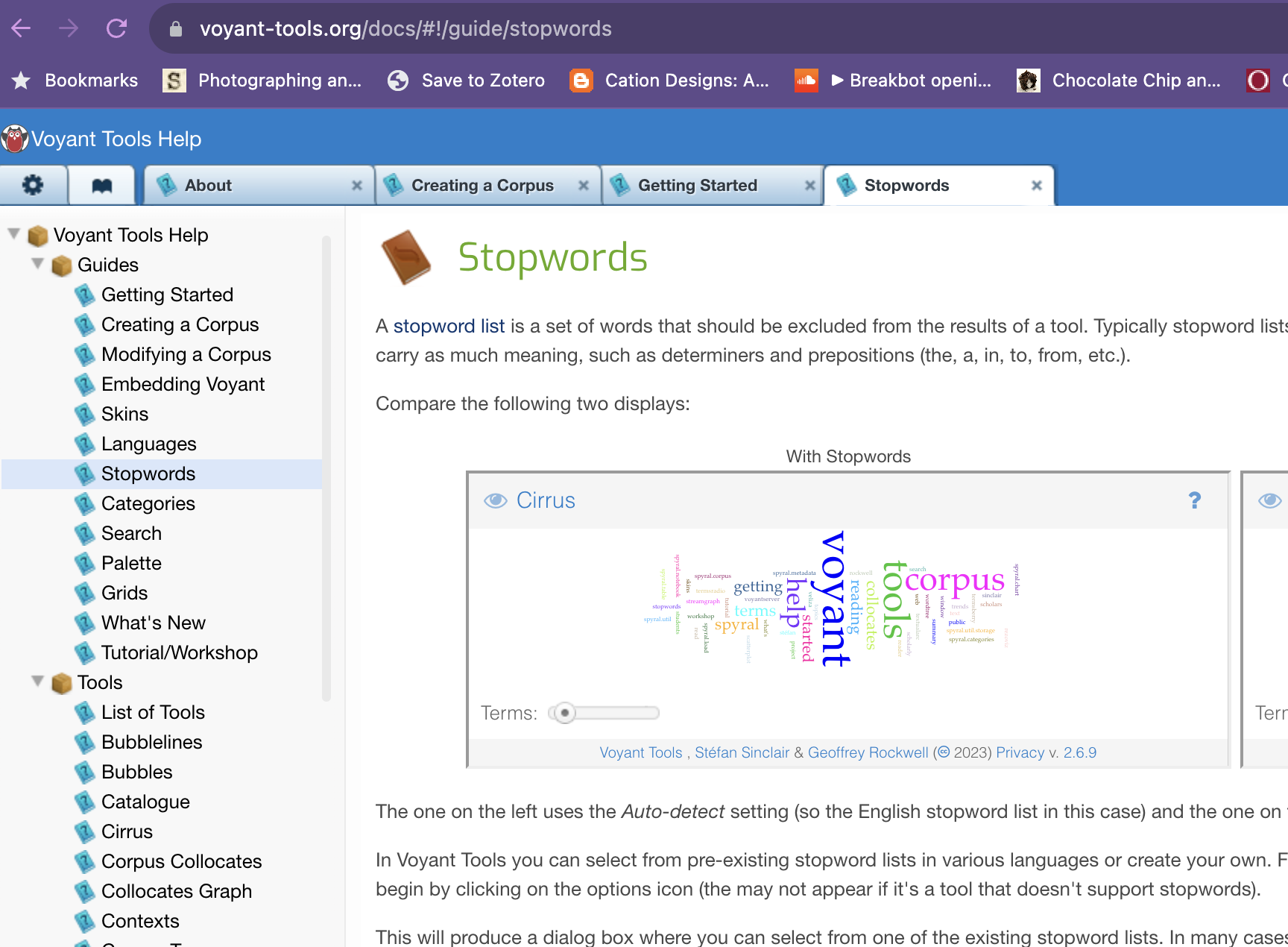The height and width of the screenshot is (947, 1288).
Task: Click the Voyant owl logo
Action: 14,139
